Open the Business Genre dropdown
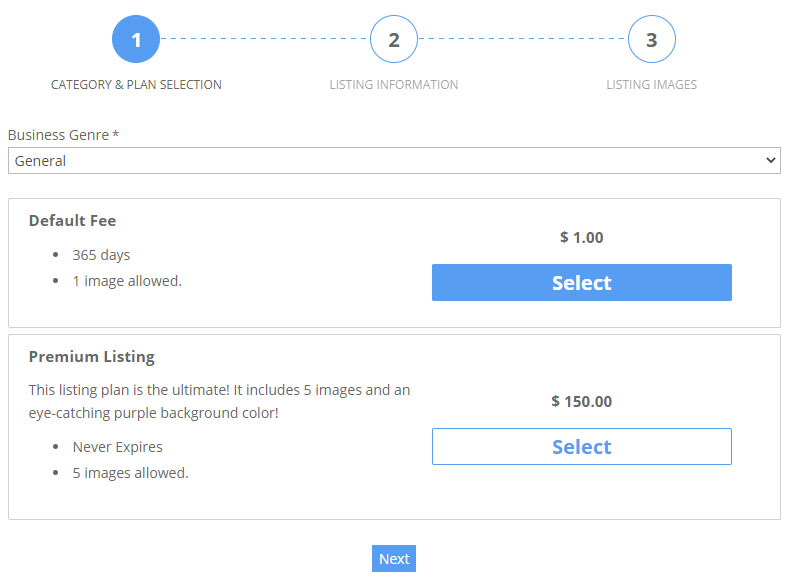The height and width of the screenshot is (582, 791). point(394,161)
